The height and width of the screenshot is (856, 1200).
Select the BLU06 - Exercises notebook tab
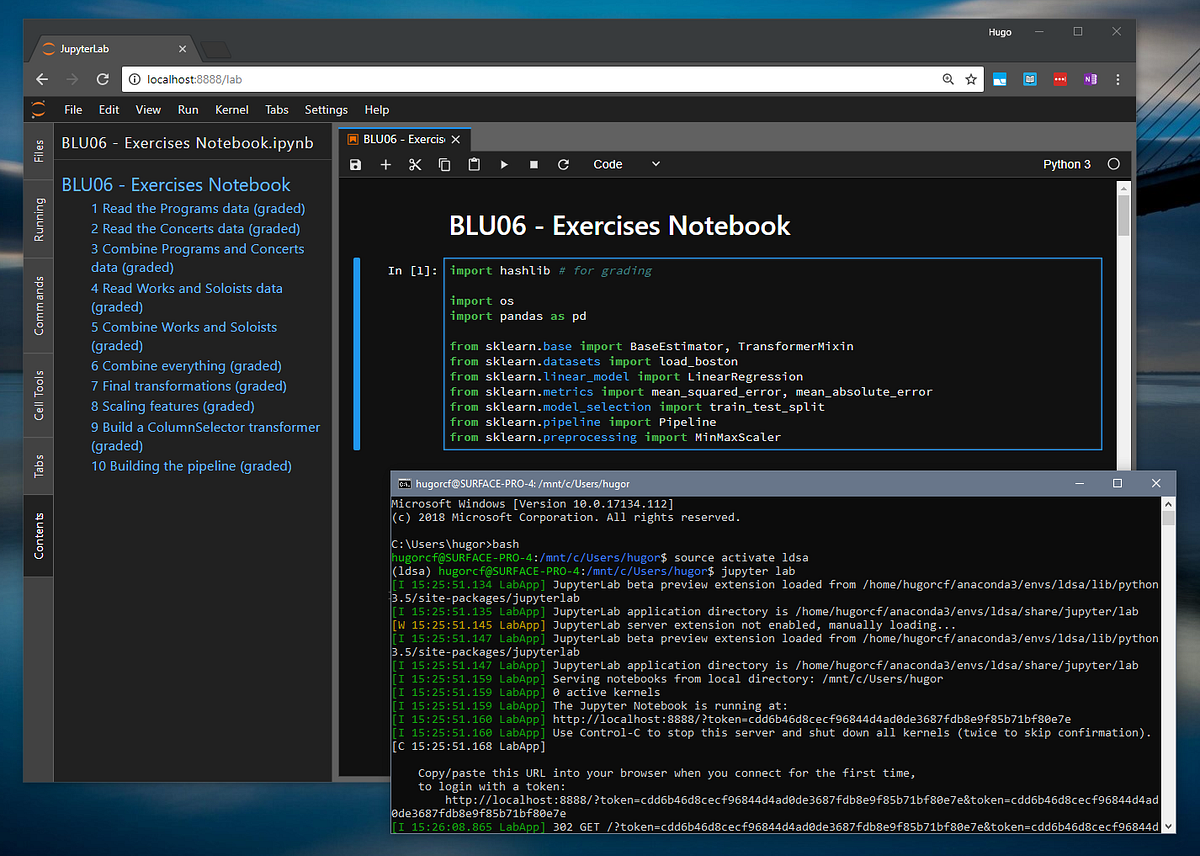pyautogui.click(x=398, y=140)
